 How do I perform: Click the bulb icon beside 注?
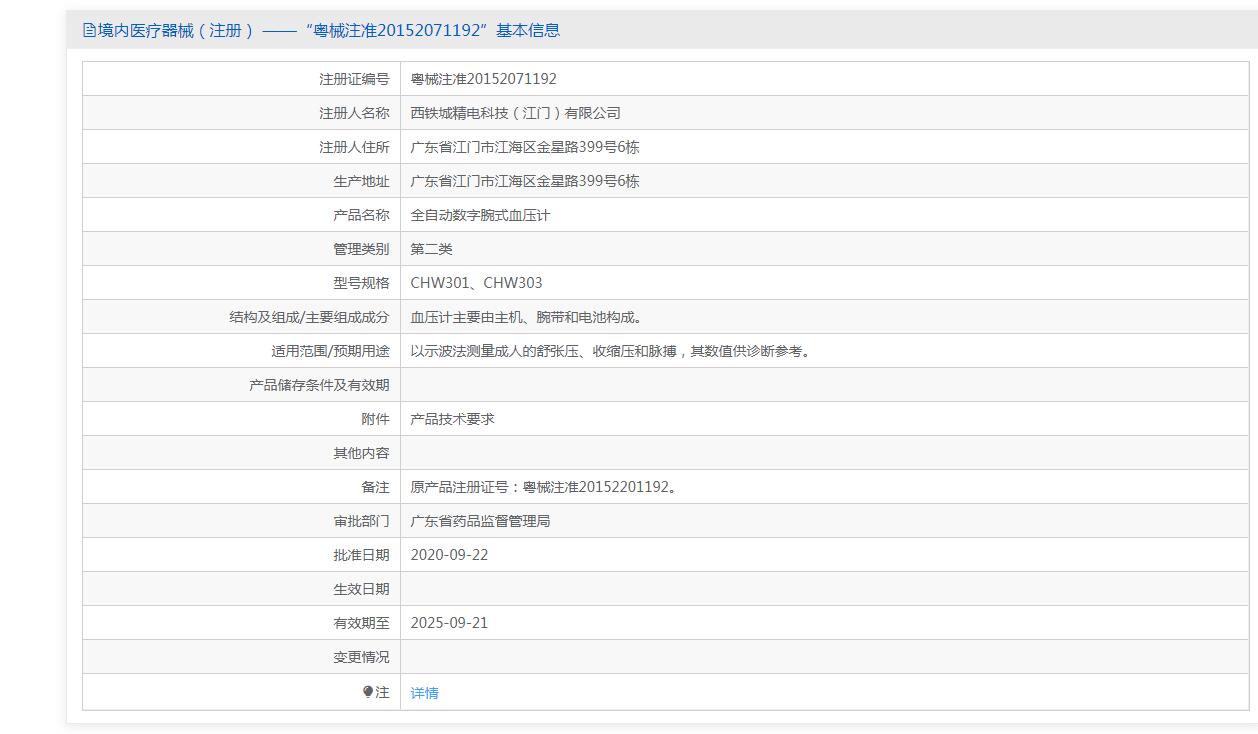point(368,692)
